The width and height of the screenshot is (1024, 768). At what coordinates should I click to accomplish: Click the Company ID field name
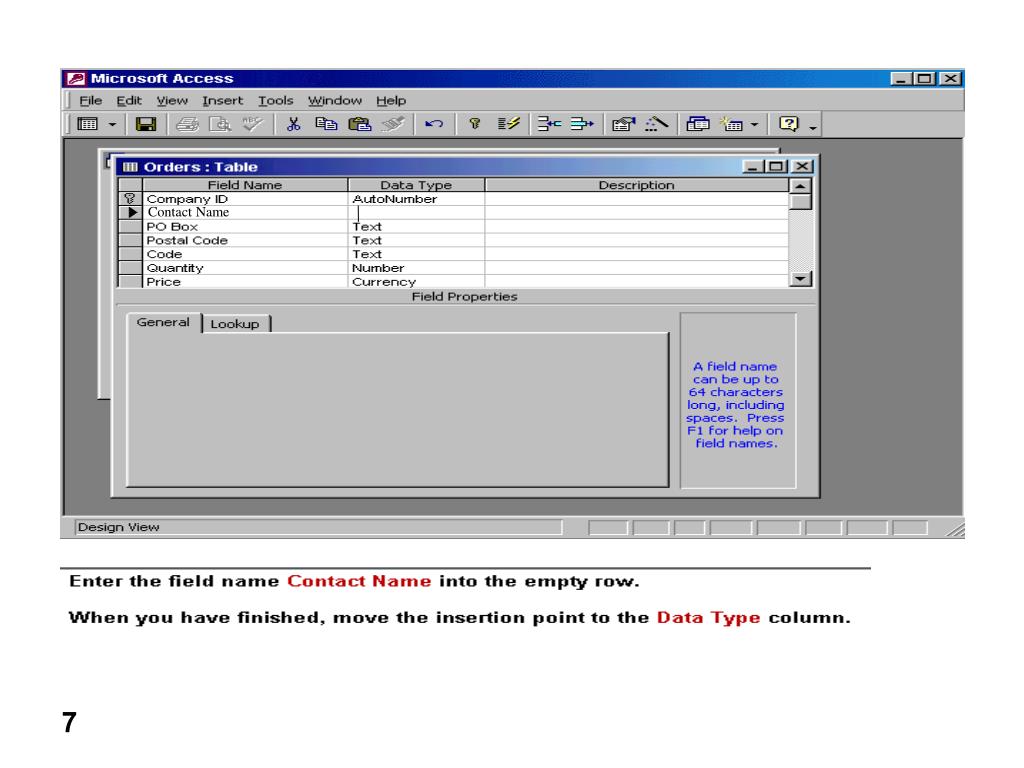tap(187, 199)
